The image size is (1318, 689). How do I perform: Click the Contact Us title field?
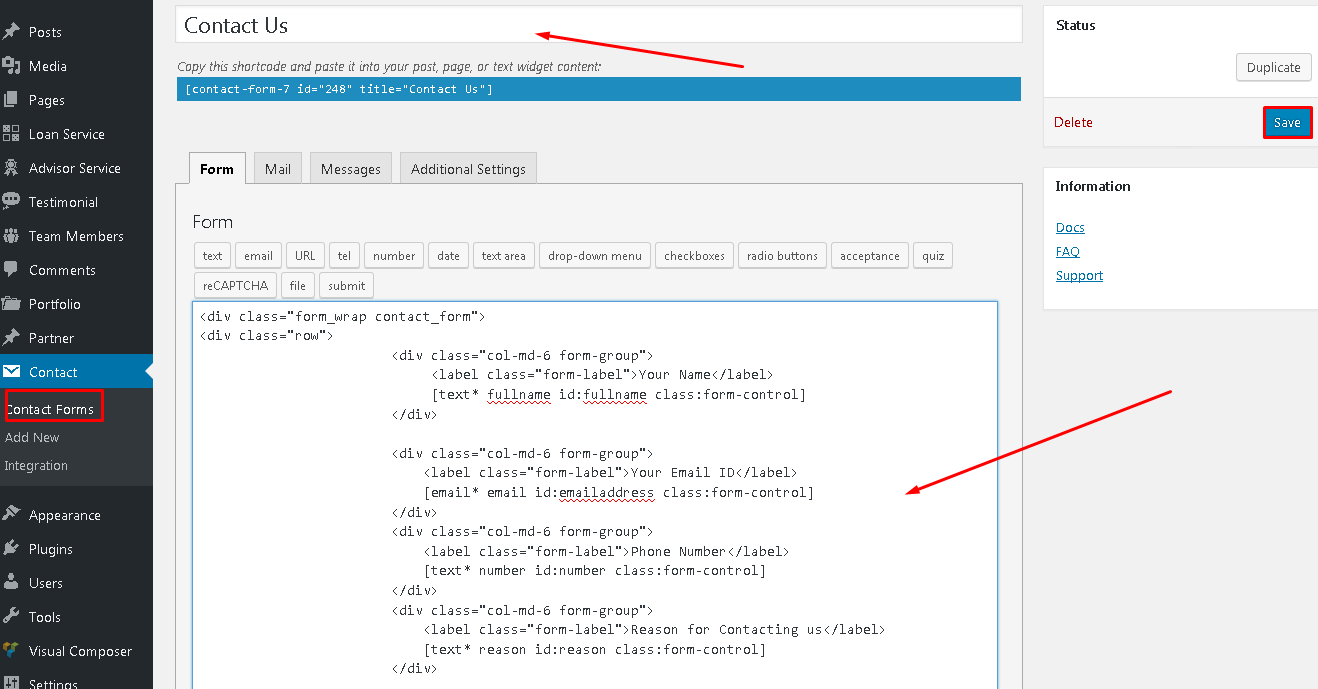(598, 26)
